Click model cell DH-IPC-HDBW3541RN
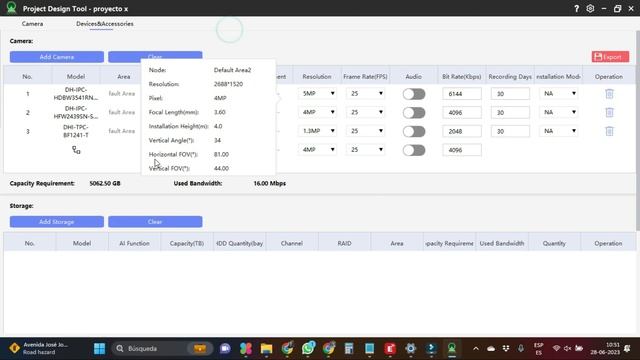Image resolution: width=640 pixels, height=360 pixels. [76, 93]
